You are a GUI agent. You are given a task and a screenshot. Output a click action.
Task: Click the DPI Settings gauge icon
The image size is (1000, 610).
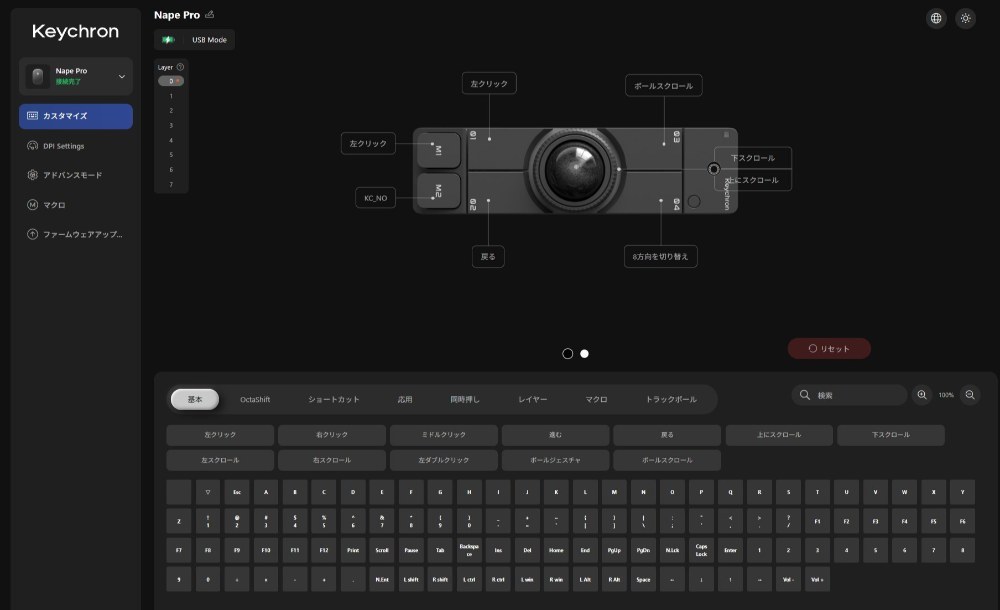(33, 145)
